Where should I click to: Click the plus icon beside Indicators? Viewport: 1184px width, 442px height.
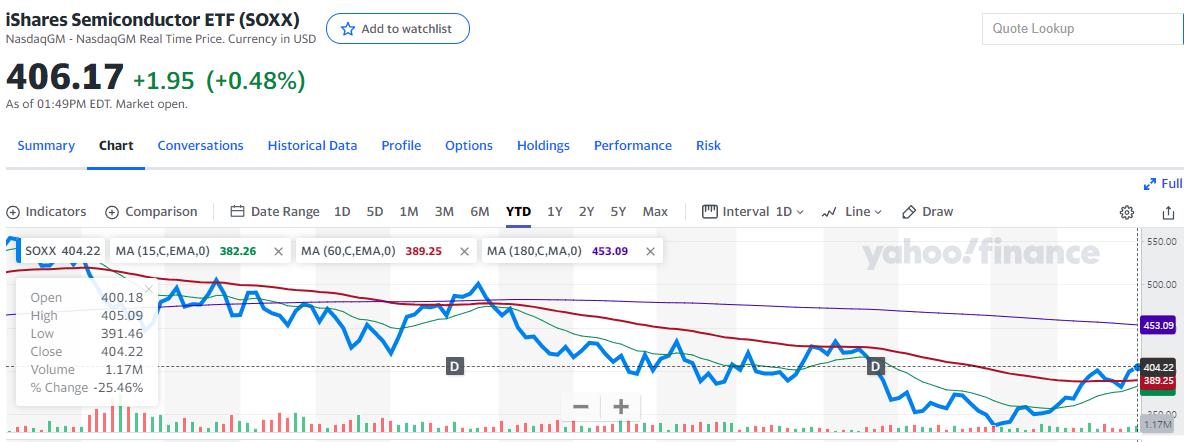pyautogui.click(x=13, y=212)
